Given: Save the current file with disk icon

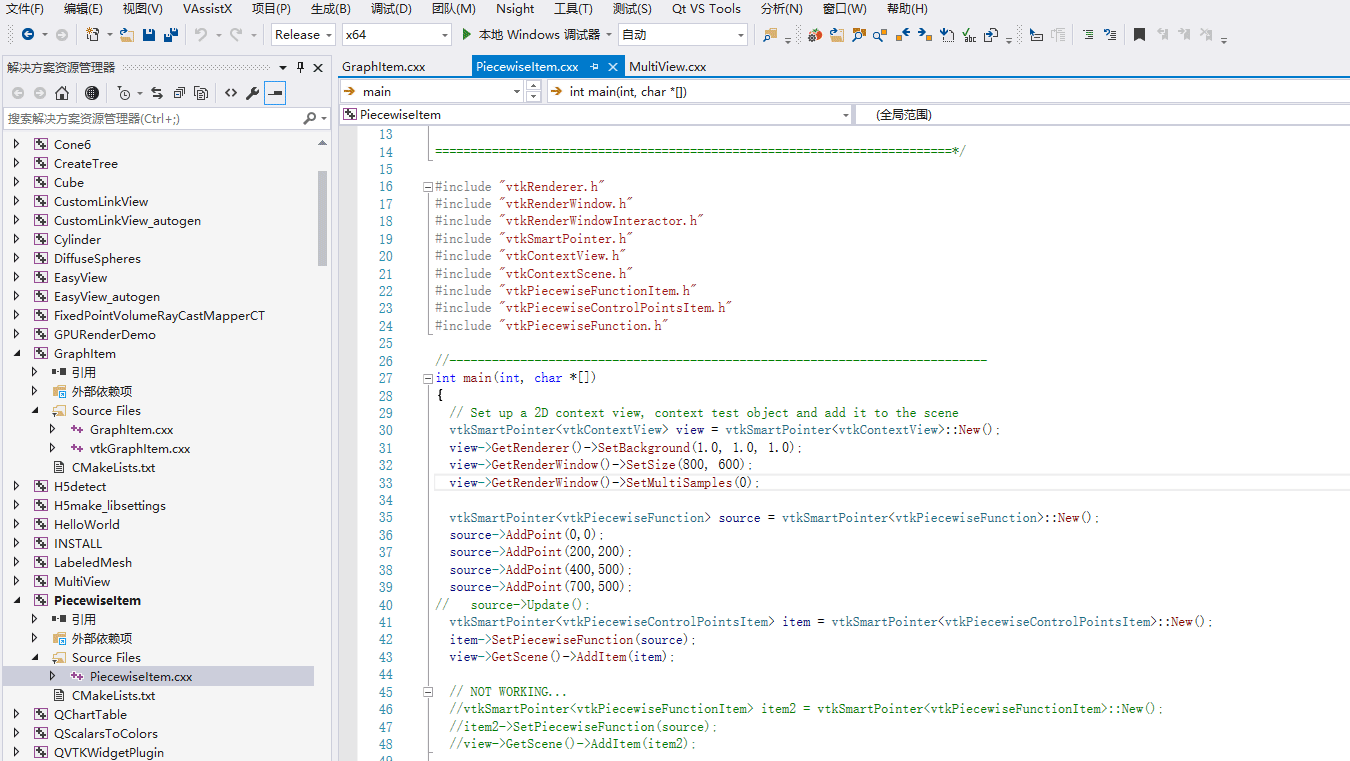Looking at the screenshot, I should point(149,34).
